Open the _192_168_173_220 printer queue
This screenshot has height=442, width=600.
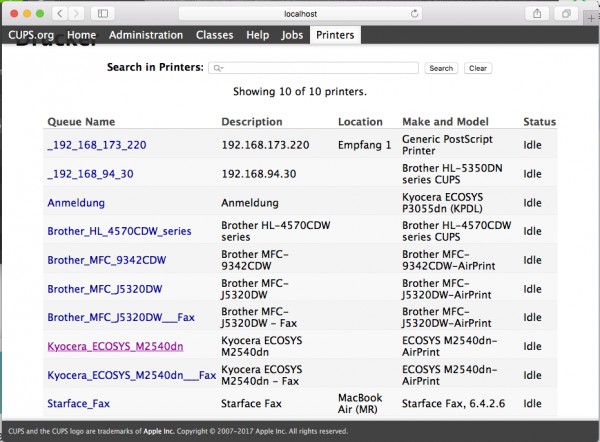(x=97, y=145)
